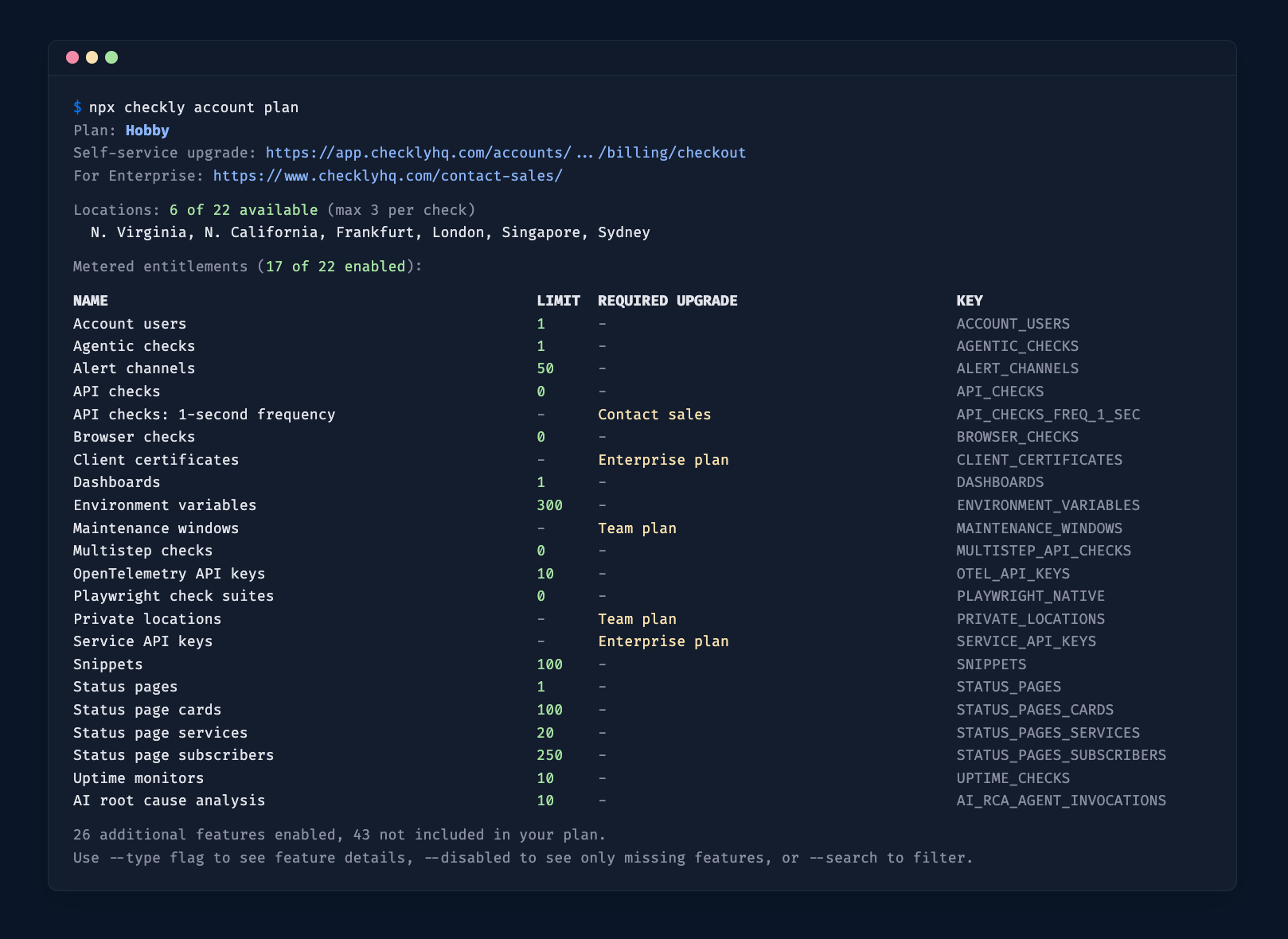The width and height of the screenshot is (1288, 939).
Task: Select the Enterprise plan upgrade for Client certificates
Action: (663, 459)
